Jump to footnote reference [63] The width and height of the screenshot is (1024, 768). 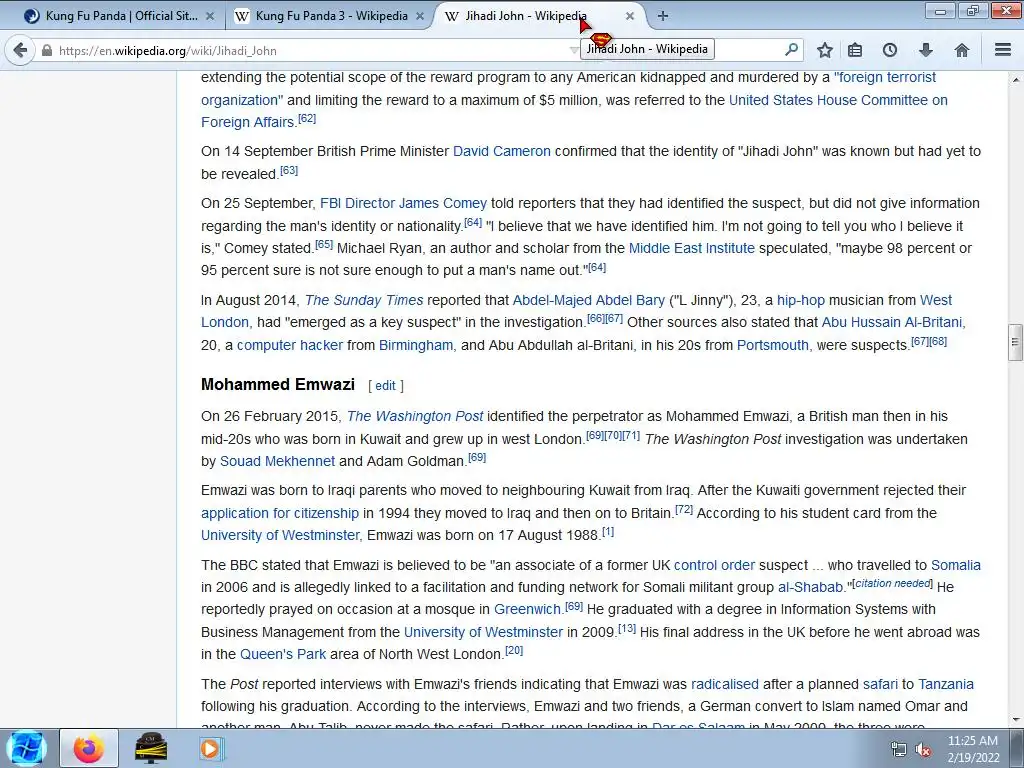pyautogui.click(x=289, y=170)
